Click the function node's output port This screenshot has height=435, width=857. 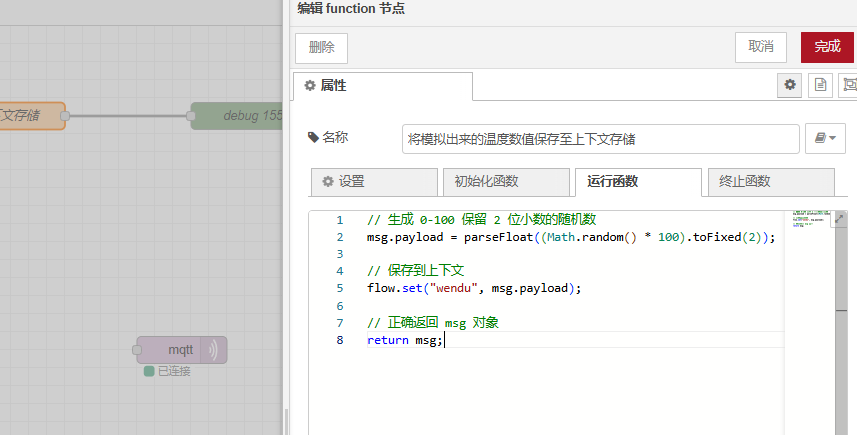coord(65,116)
